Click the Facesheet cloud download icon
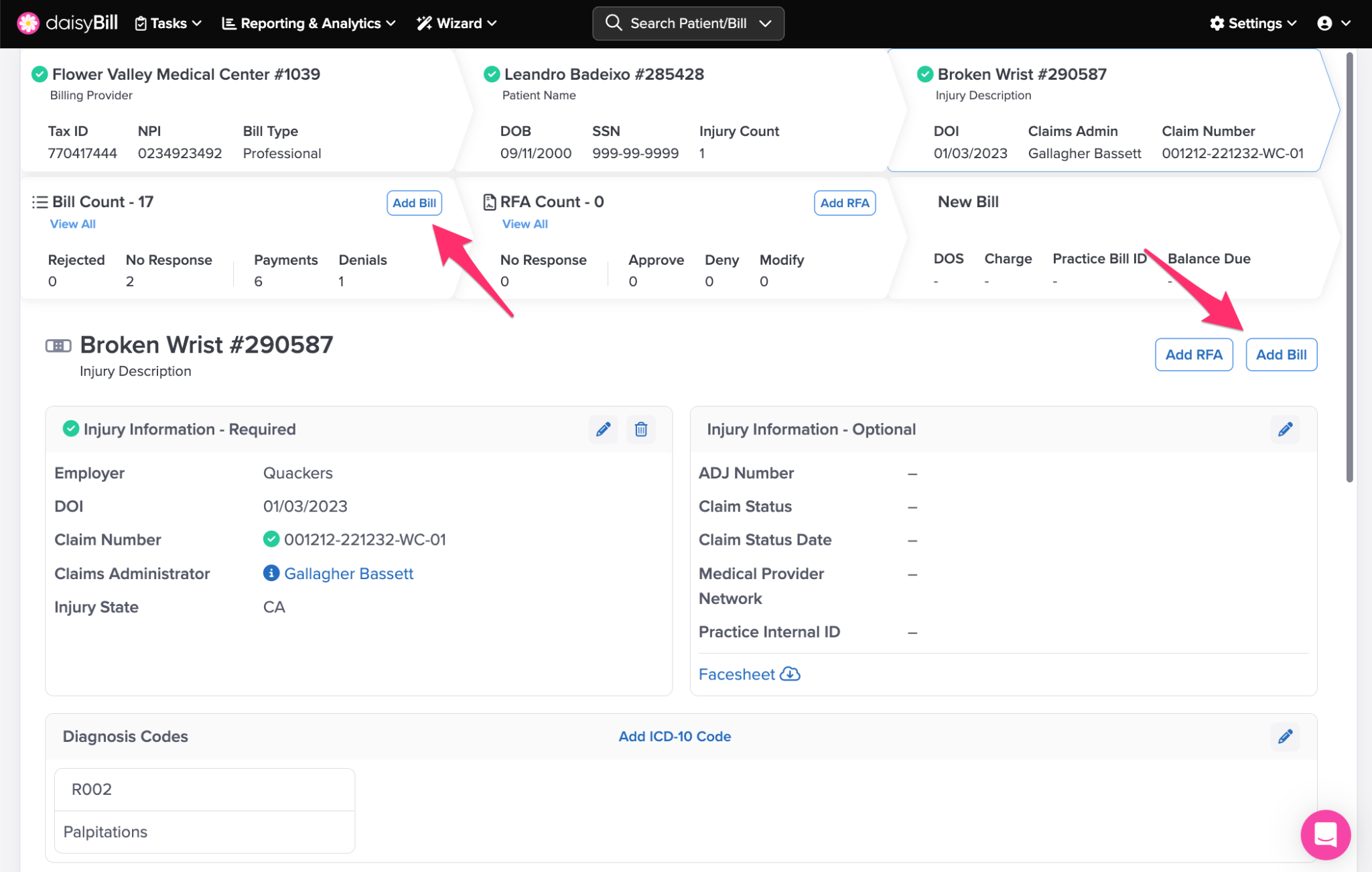This screenshot has width=1372, height=872. [x=791, y=674]
